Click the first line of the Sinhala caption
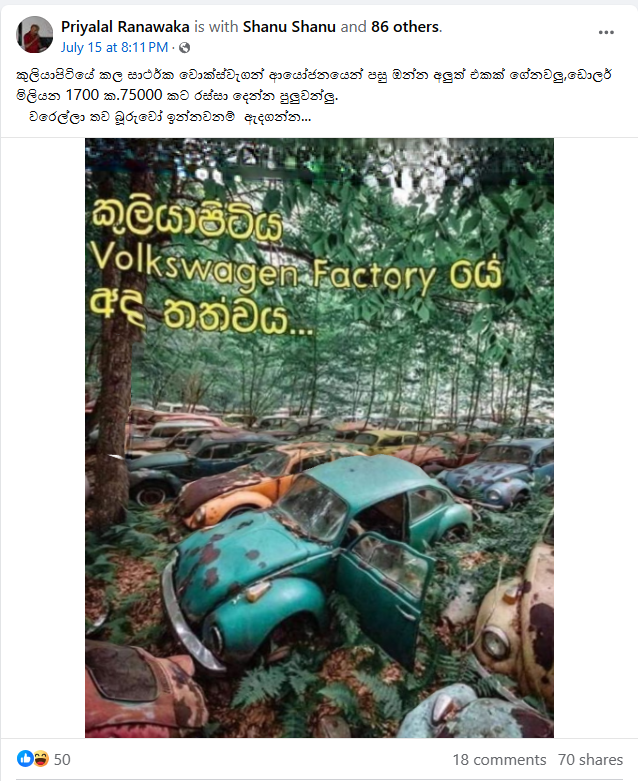 (314, 75)
